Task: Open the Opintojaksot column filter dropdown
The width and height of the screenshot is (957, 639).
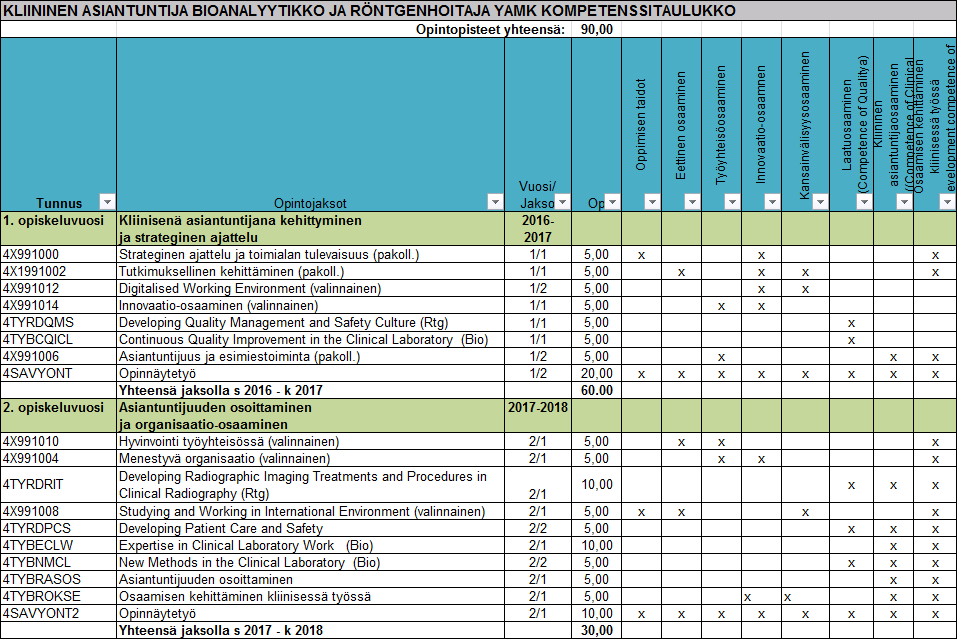Action: tap(493, 202)
